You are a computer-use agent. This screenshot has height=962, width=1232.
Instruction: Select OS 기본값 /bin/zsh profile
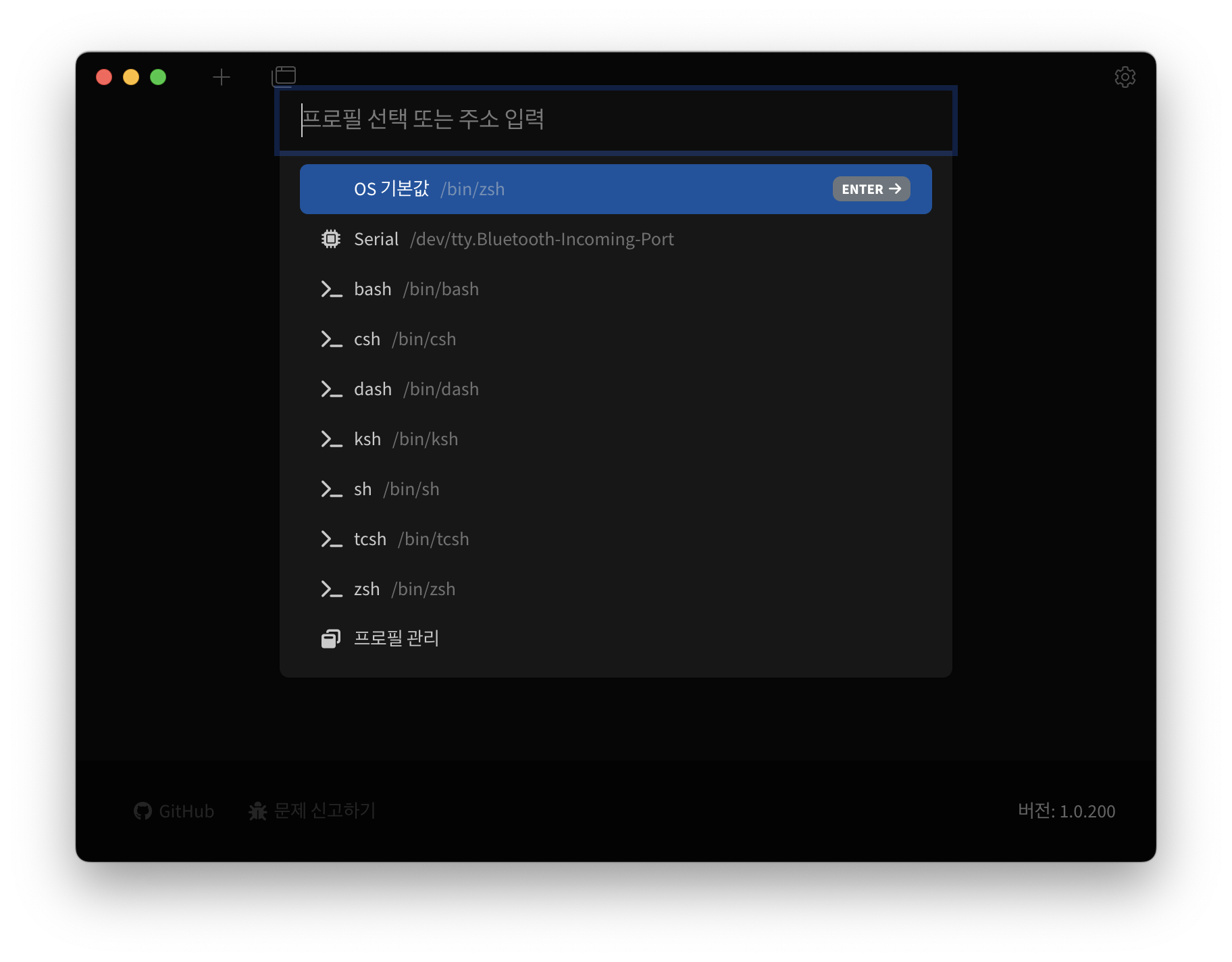tap(615, 189)
